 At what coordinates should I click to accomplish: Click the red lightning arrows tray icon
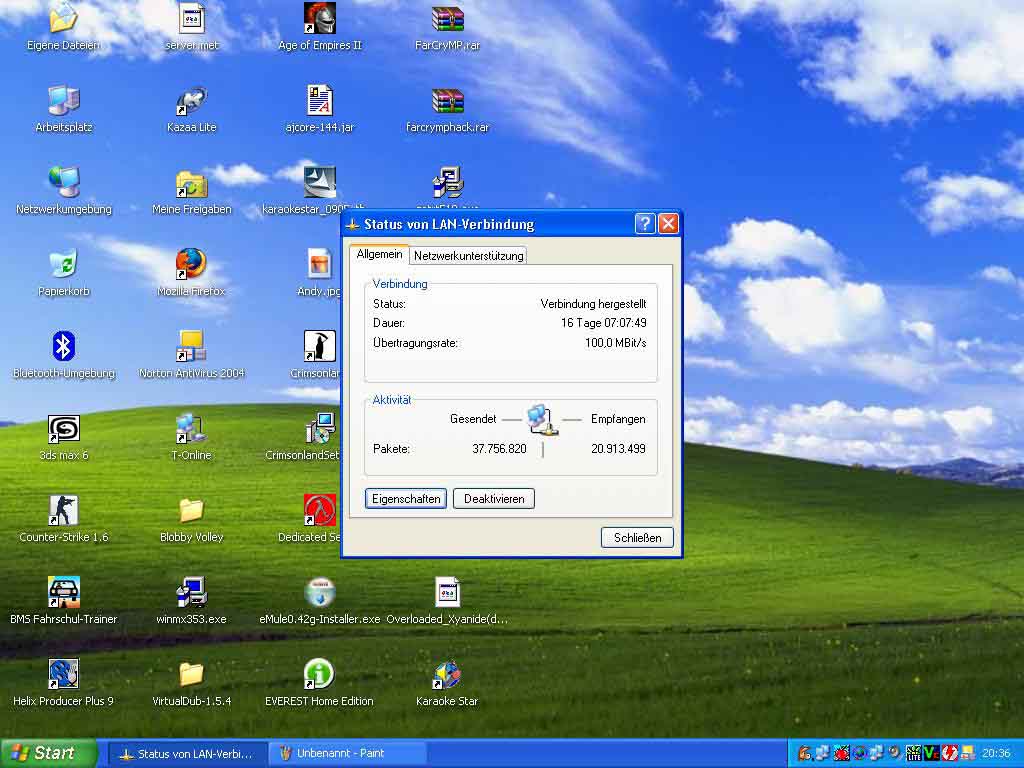coord(950,754)
